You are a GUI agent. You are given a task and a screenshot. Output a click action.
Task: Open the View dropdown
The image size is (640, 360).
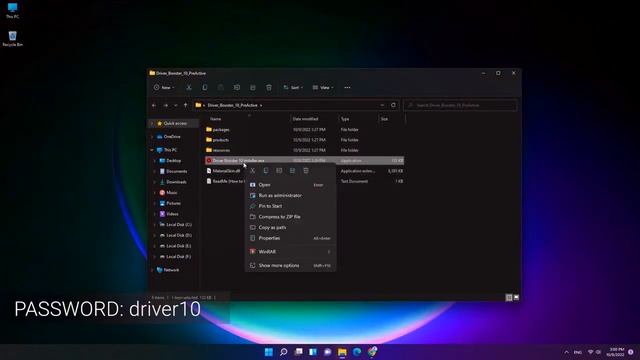[x=323, y=87]
